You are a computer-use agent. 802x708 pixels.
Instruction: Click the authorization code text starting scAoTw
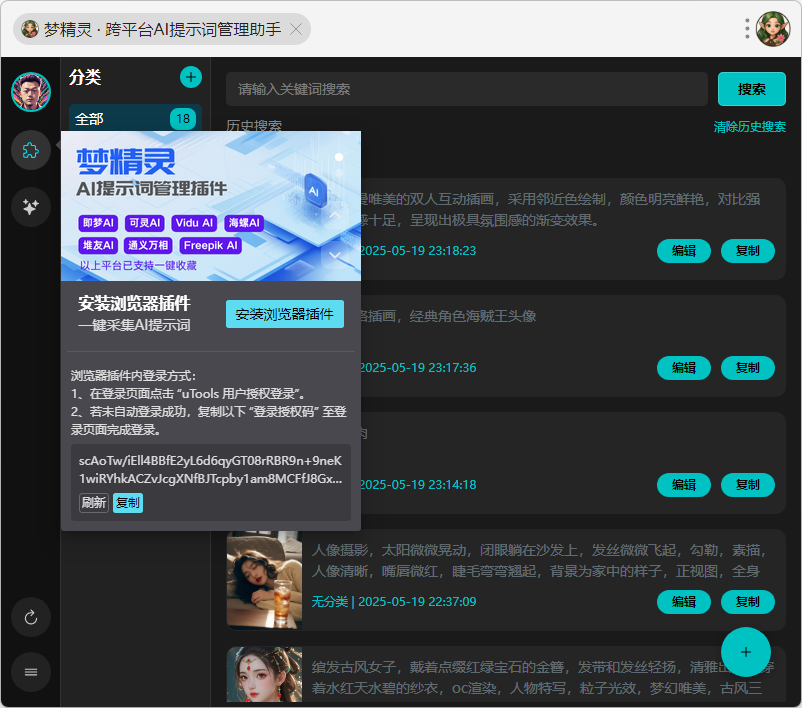click(x=211, y=470)
